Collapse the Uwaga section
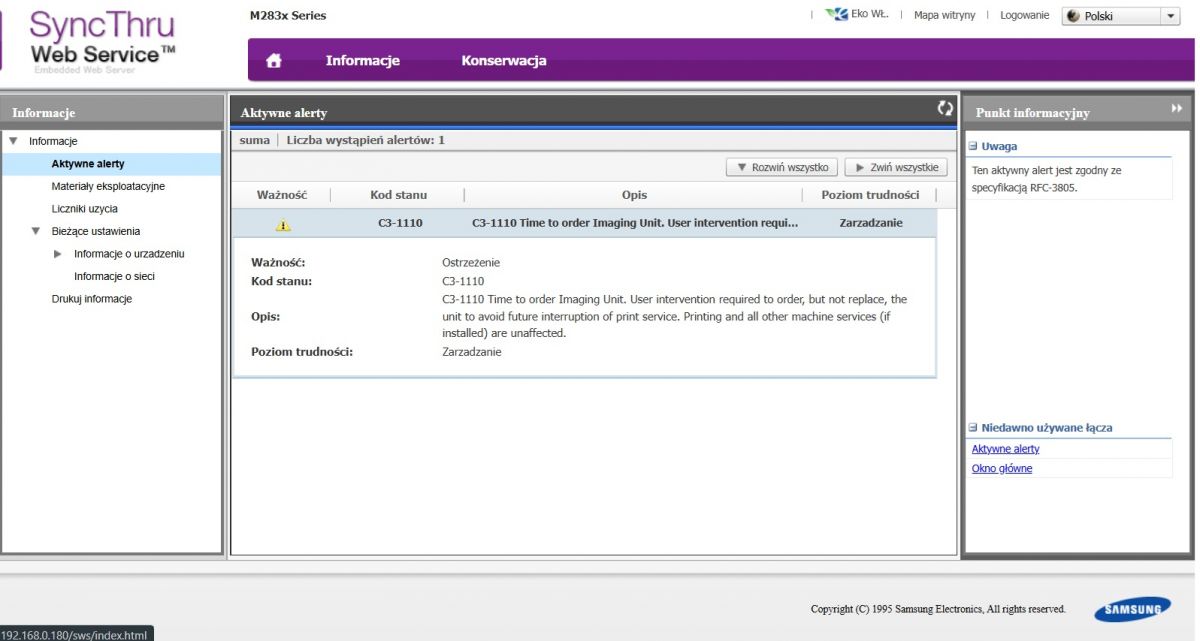 coord(972,146)
